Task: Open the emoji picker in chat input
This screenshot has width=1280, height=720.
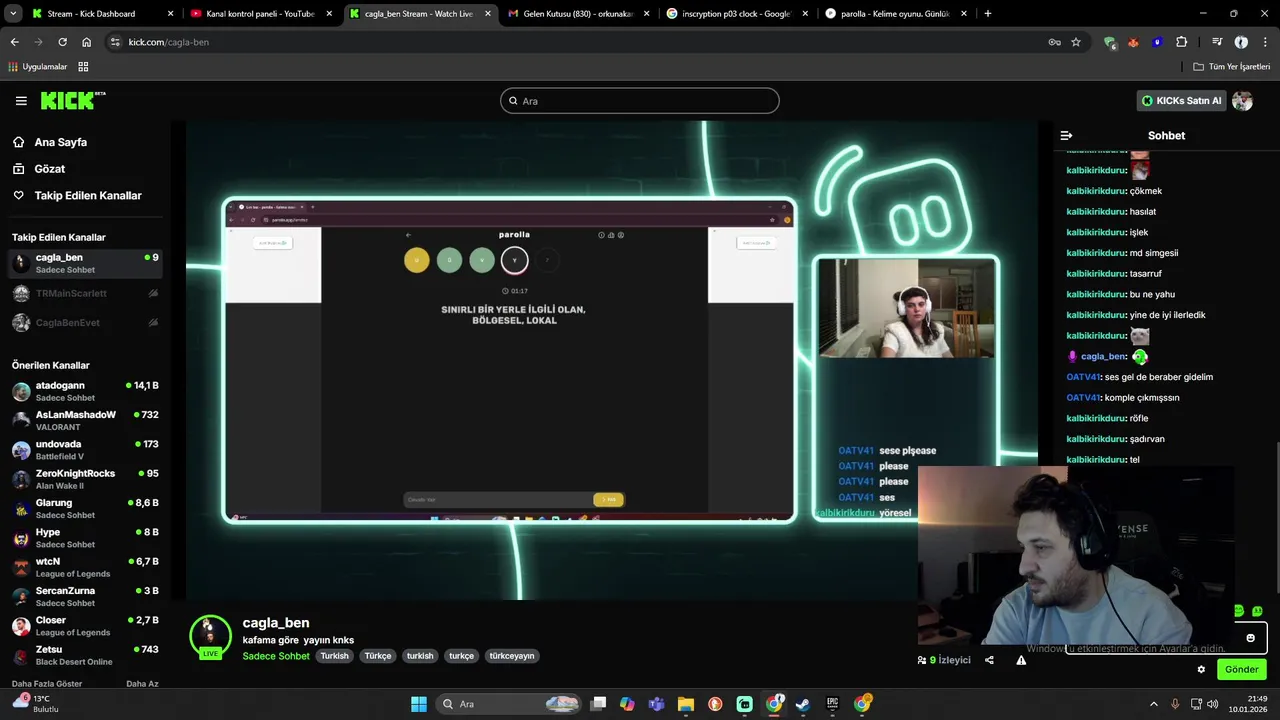Action: point(1250,638)
